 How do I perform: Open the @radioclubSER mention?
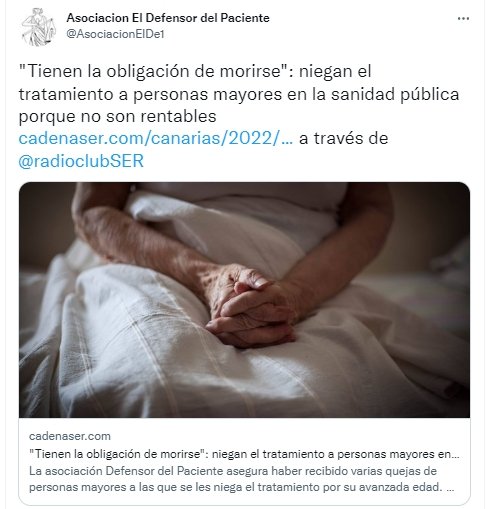point(81,161)
